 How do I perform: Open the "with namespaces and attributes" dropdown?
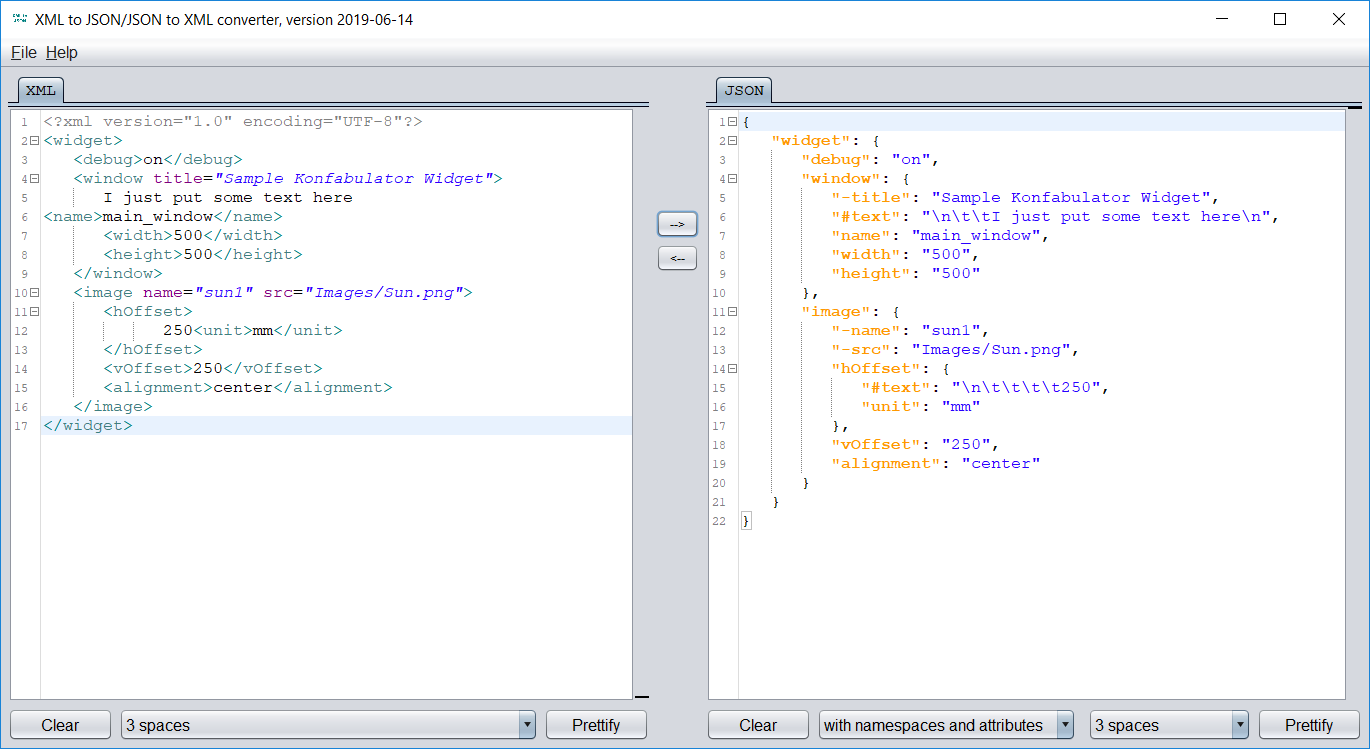946,725
